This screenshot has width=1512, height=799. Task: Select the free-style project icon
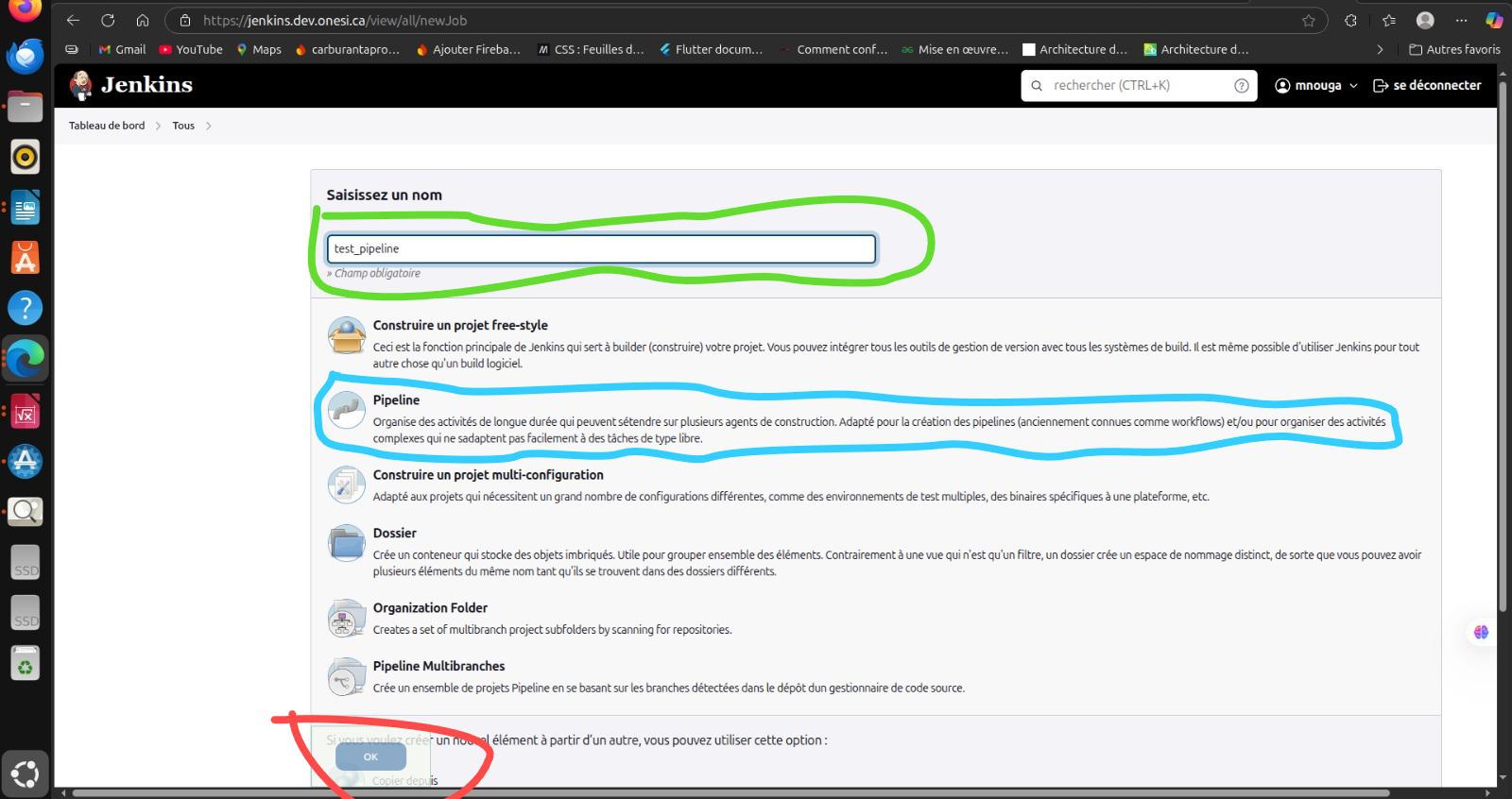pyautogui.click(x=347, y=335)
